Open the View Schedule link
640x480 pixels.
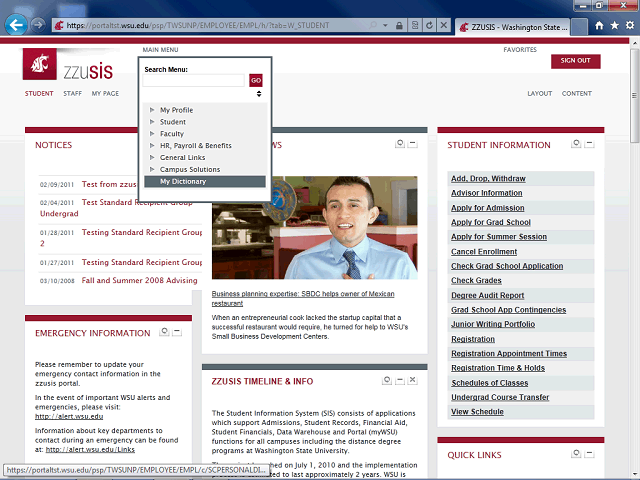[477, 412]
